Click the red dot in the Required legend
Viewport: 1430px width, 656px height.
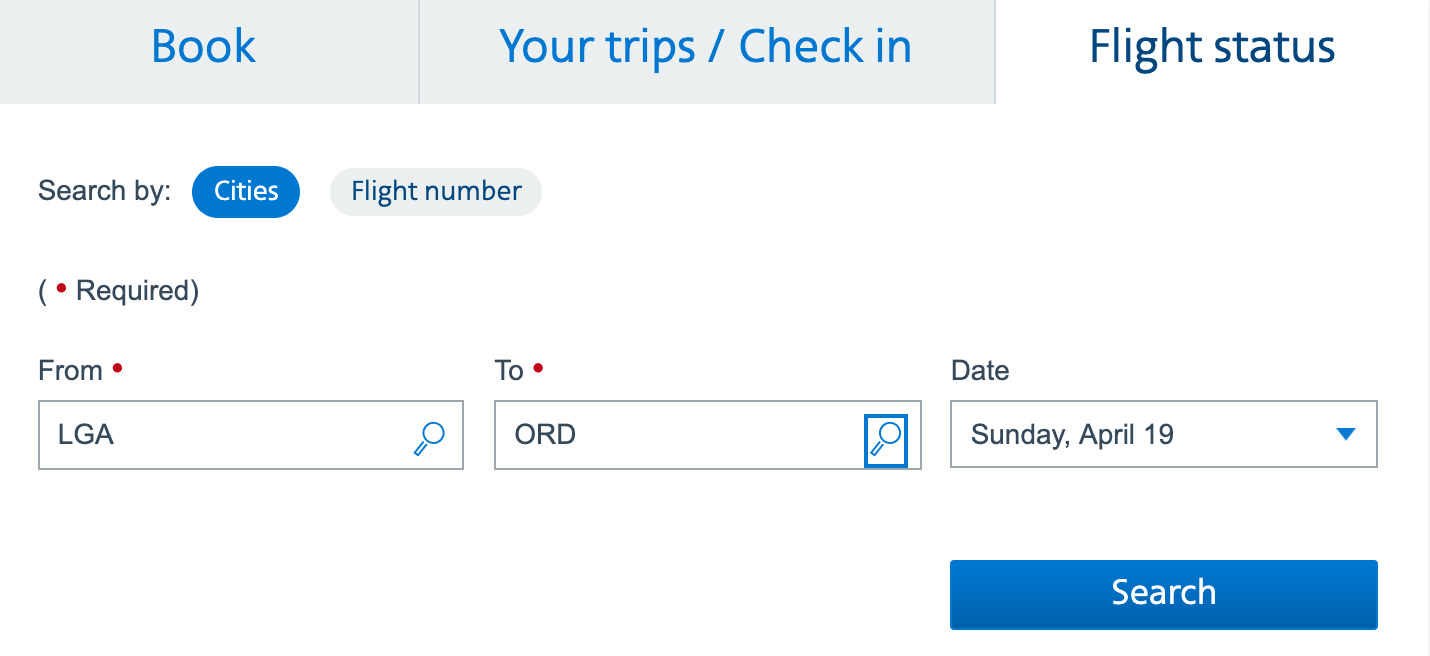click(x=63, y=287)
